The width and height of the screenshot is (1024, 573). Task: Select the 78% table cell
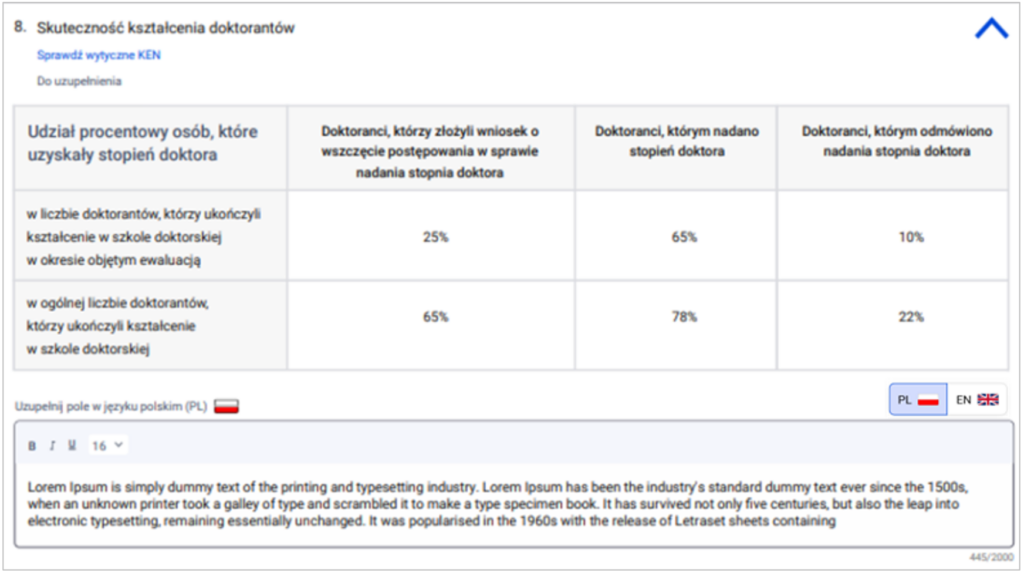[x=676, y=325]
